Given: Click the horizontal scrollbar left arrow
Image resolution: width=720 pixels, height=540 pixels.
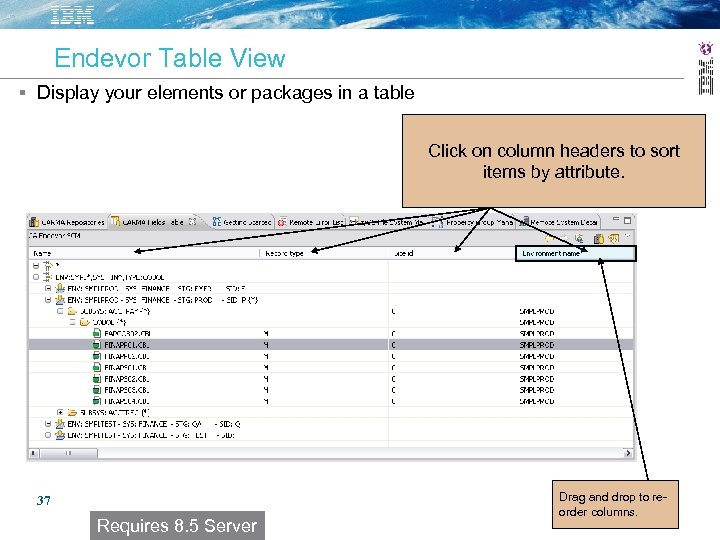Looking at the screenshot, I should 33,453.
